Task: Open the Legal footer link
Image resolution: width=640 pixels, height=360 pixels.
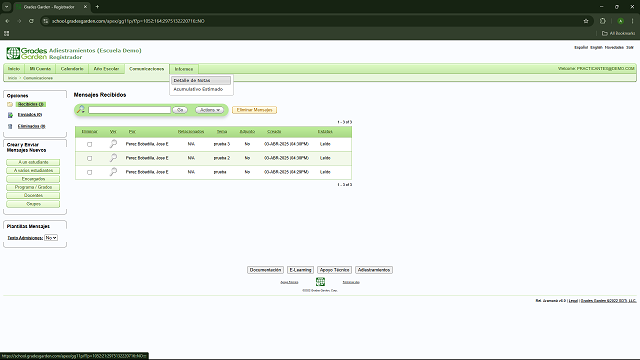Action: pos(573,301)
